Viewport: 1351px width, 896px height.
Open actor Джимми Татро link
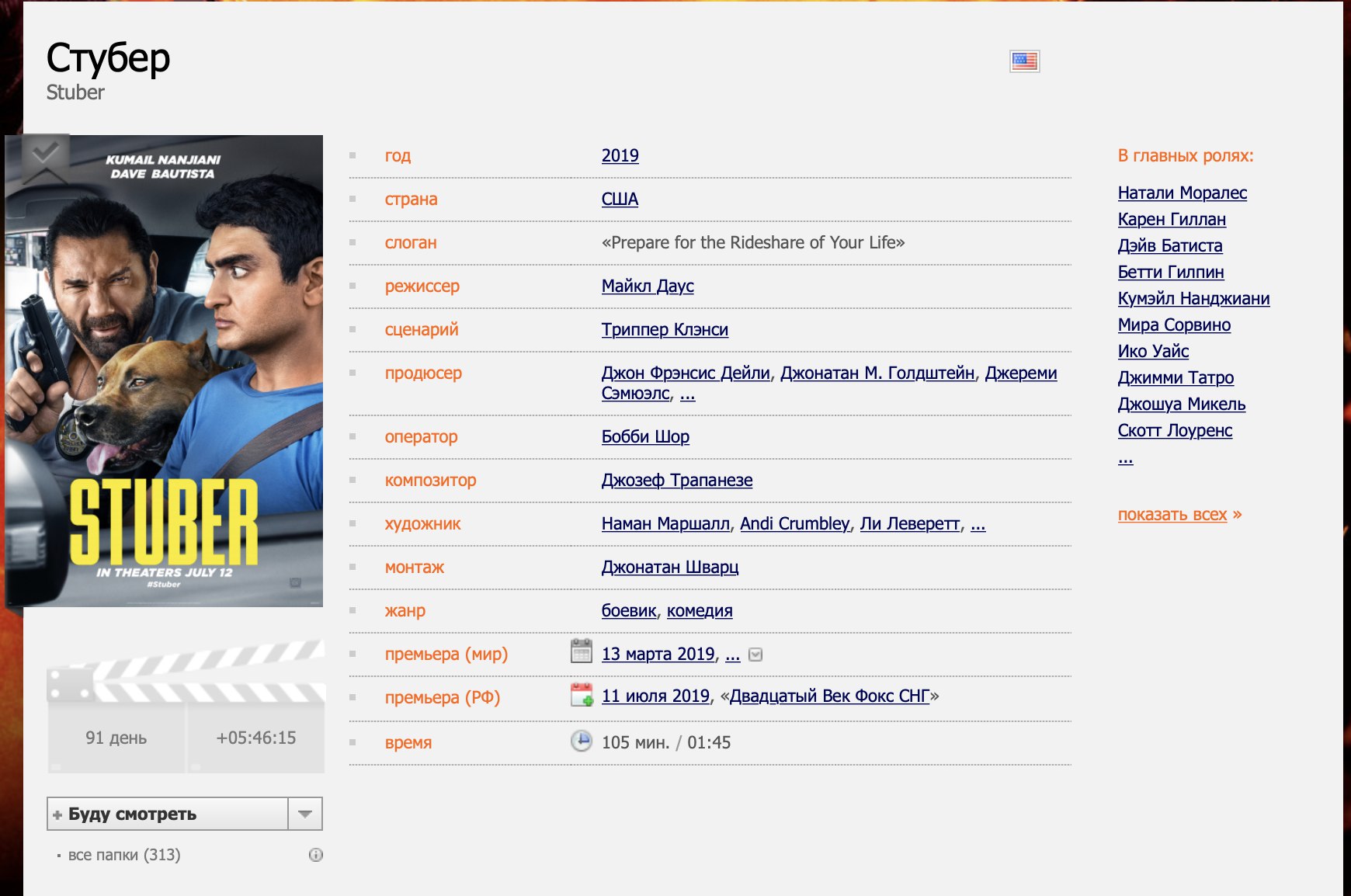point(1176,377)
